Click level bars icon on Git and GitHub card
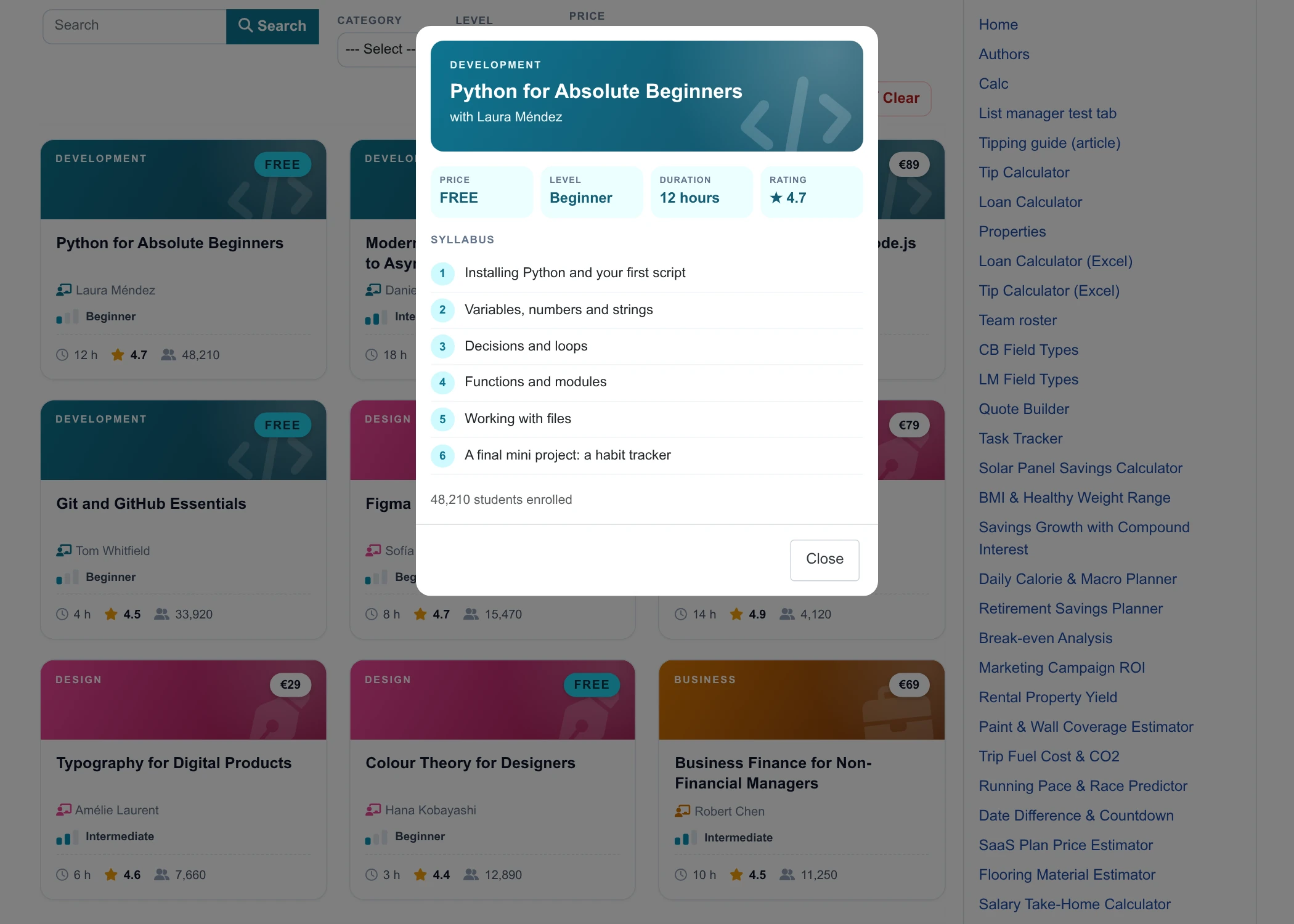1294x924 pixels. (67, 577)
